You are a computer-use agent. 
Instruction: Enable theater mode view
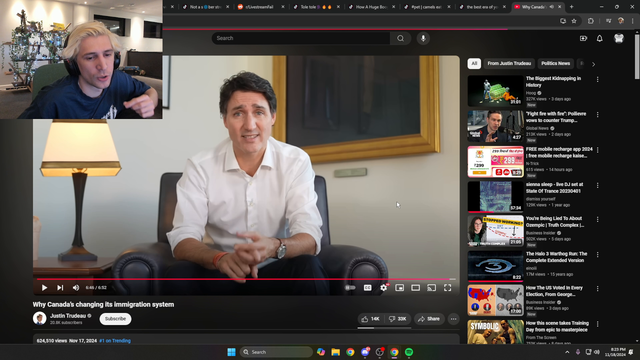point(416,288)
